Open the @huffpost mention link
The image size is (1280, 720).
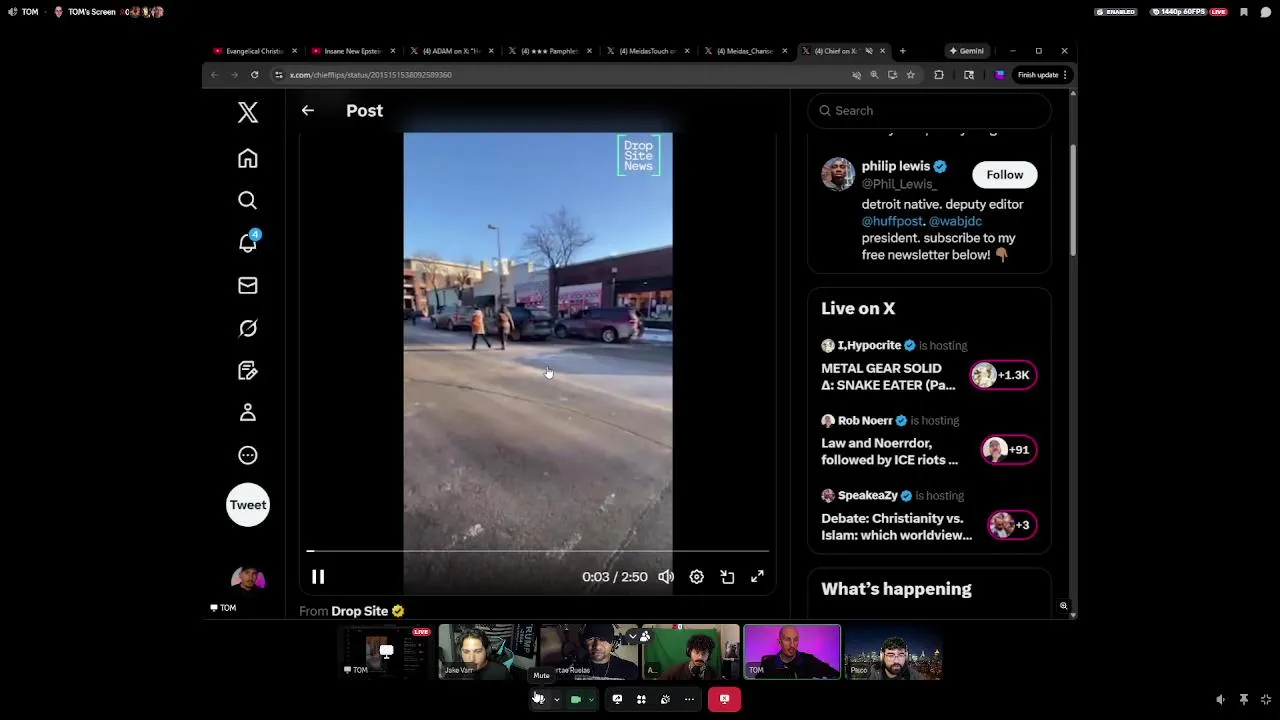(x=892, y=221)
